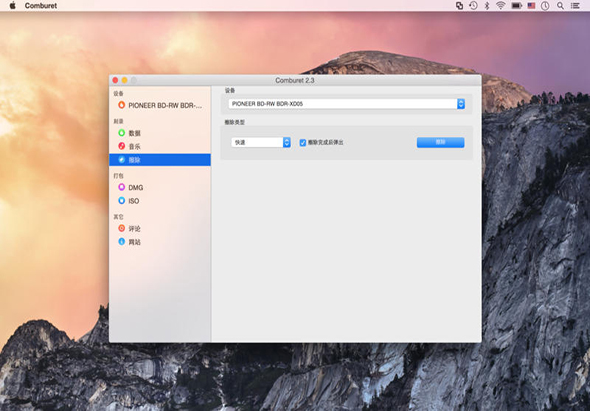Click the erase icon in blue row
This screenshot has height=411, width=590.
122,159
